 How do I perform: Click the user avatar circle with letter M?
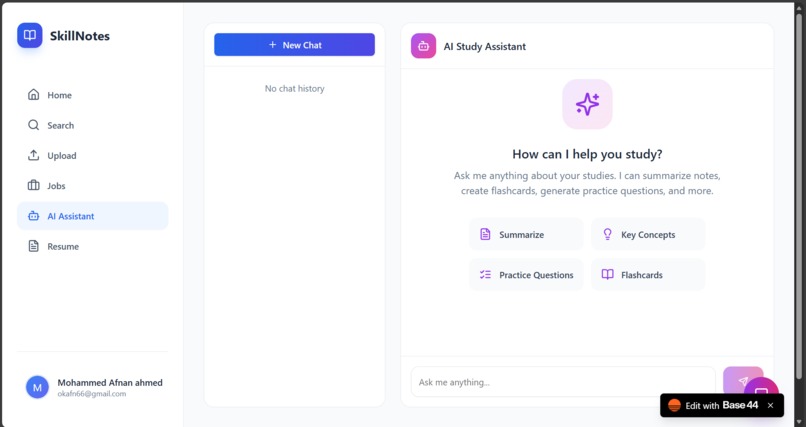pos(37,387)
